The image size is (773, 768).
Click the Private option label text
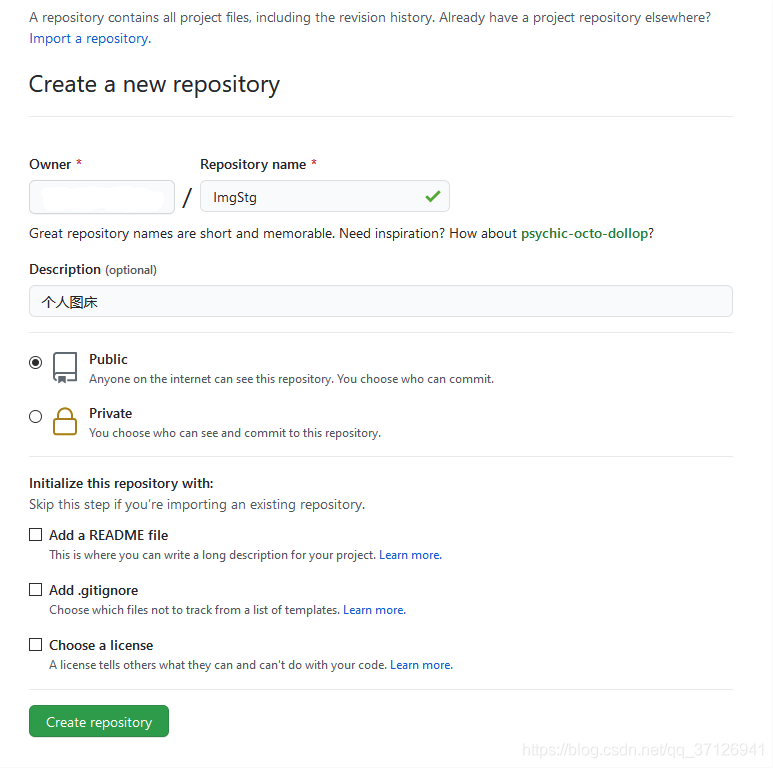click(110, 414)
